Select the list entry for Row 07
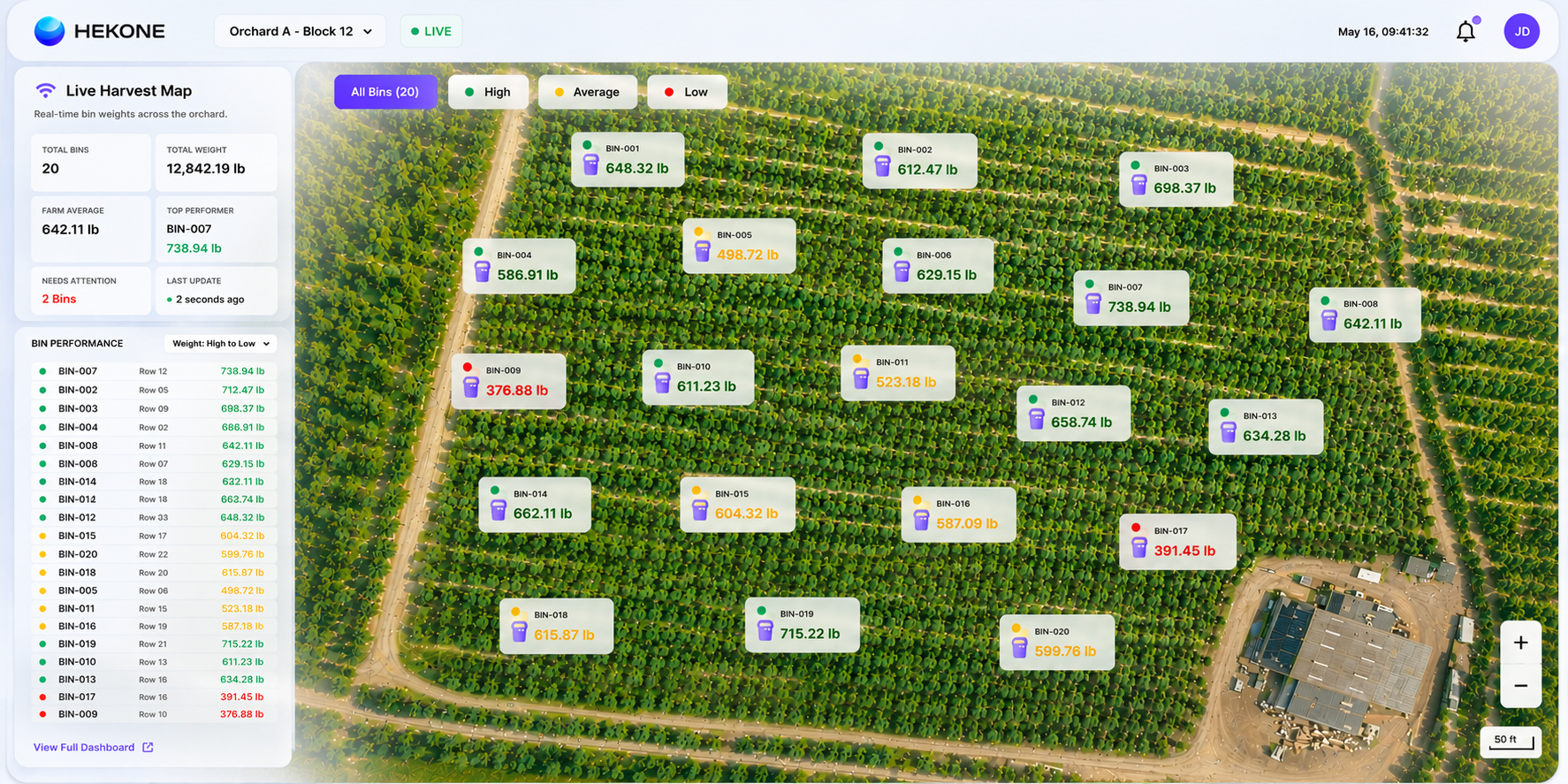This screenshot has width=1568, height=784. pos(154,463)
